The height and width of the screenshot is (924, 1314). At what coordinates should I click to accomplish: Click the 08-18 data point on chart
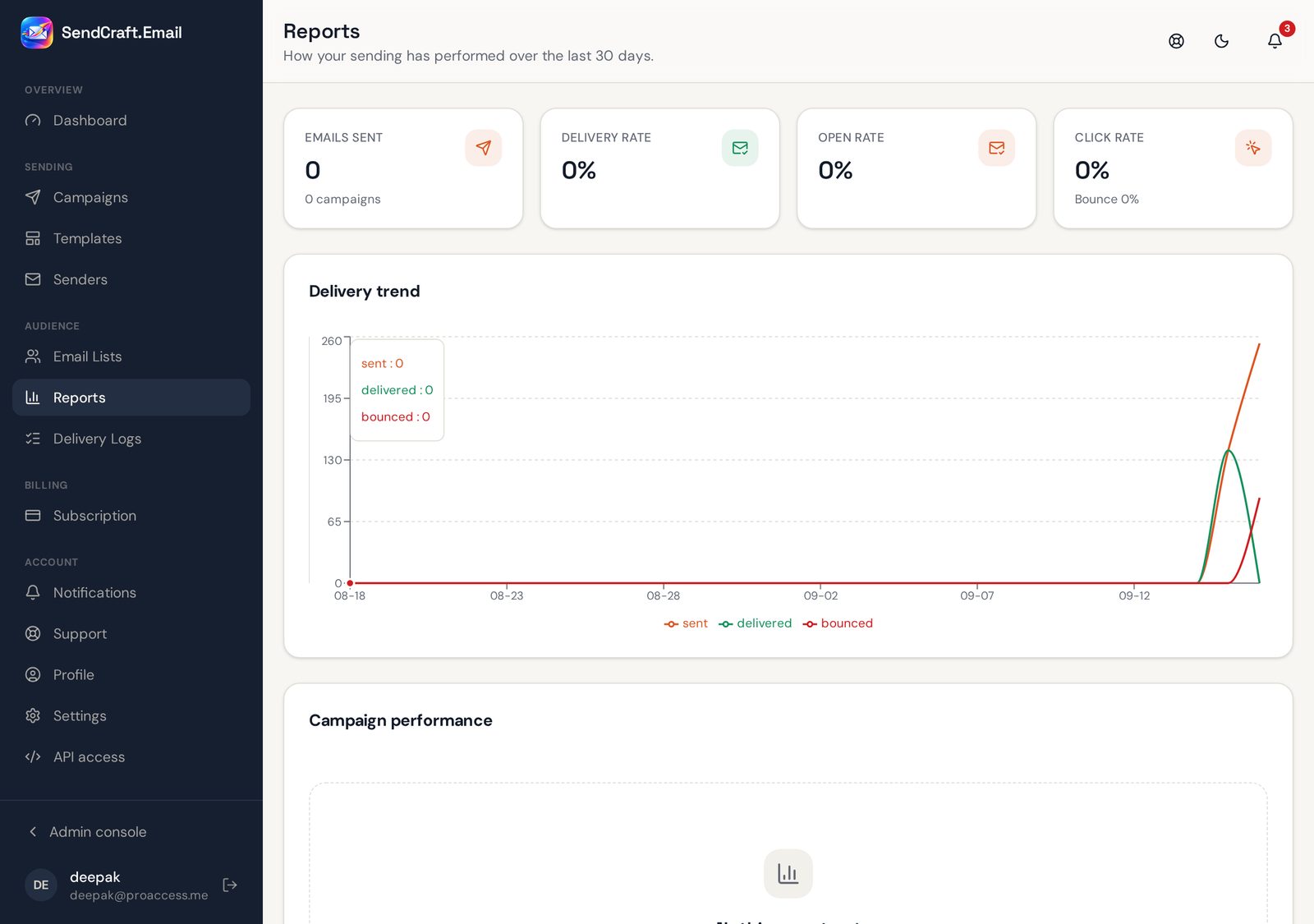[x=350, y=583]
